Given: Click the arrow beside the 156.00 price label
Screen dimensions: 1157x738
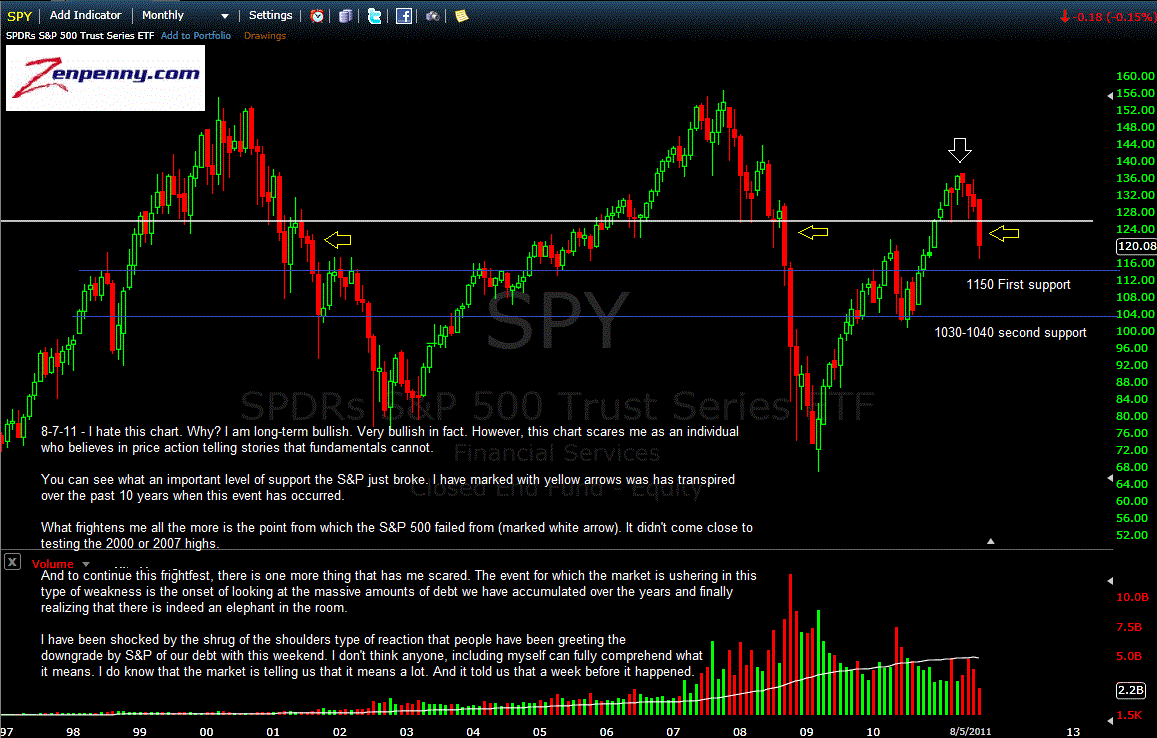Looking at the screenshot, I should [x=1110, y=96].
